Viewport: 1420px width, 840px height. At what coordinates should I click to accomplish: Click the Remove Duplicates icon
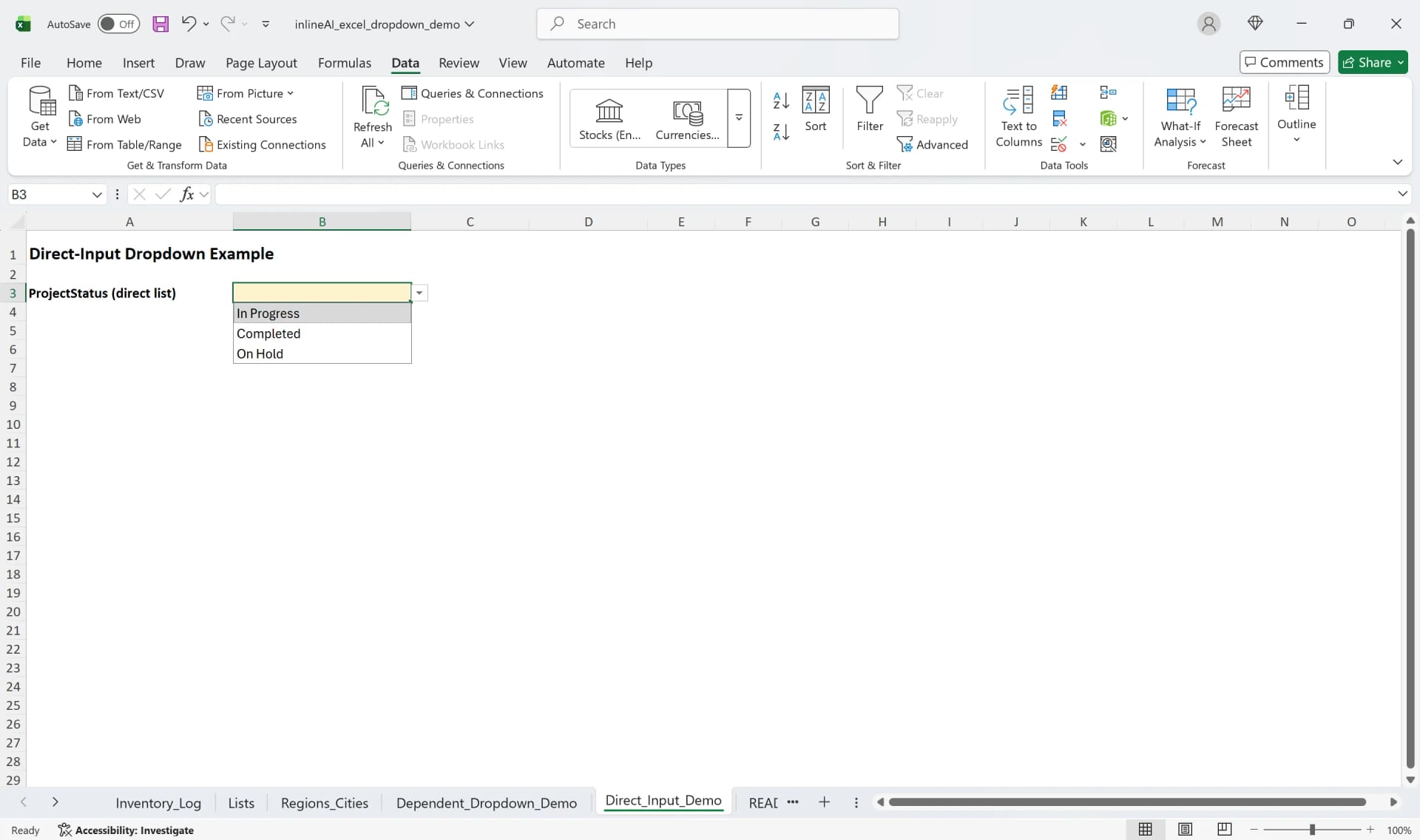1059,118
